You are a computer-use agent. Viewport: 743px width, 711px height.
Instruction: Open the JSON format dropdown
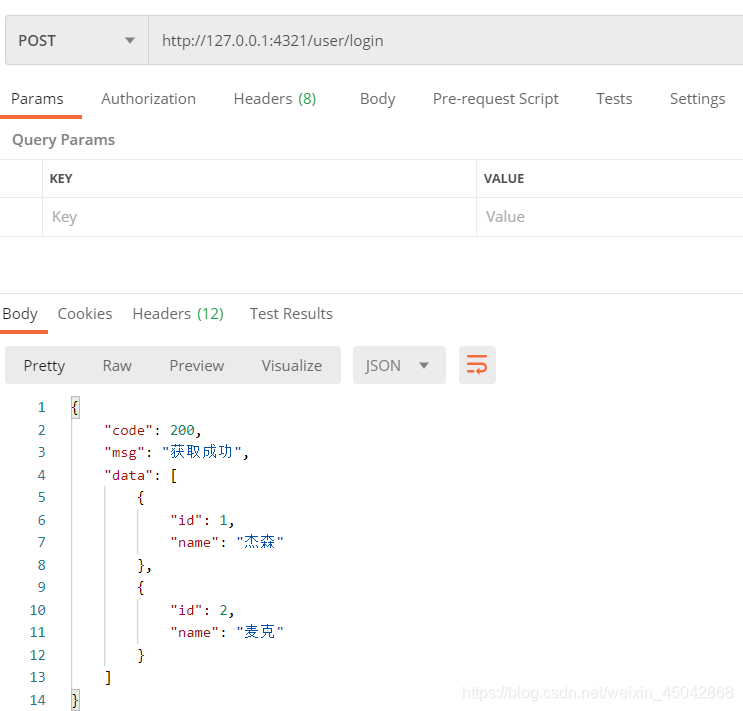[x=398, y=365]
